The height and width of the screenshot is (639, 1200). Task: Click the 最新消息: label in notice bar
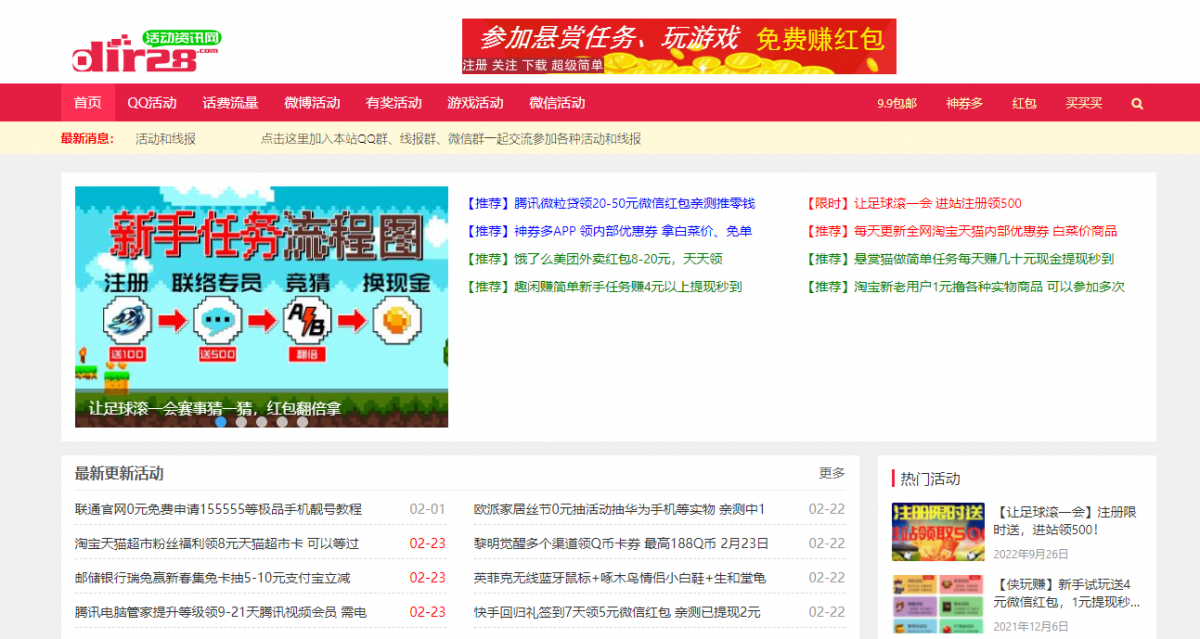(x=88, y=139)
